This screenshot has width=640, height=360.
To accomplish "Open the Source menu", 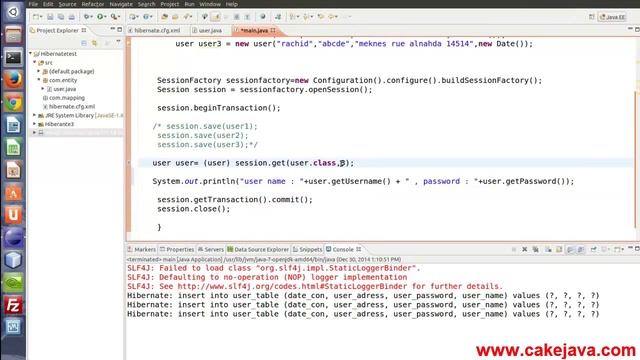I will click(x=67, y=4).
